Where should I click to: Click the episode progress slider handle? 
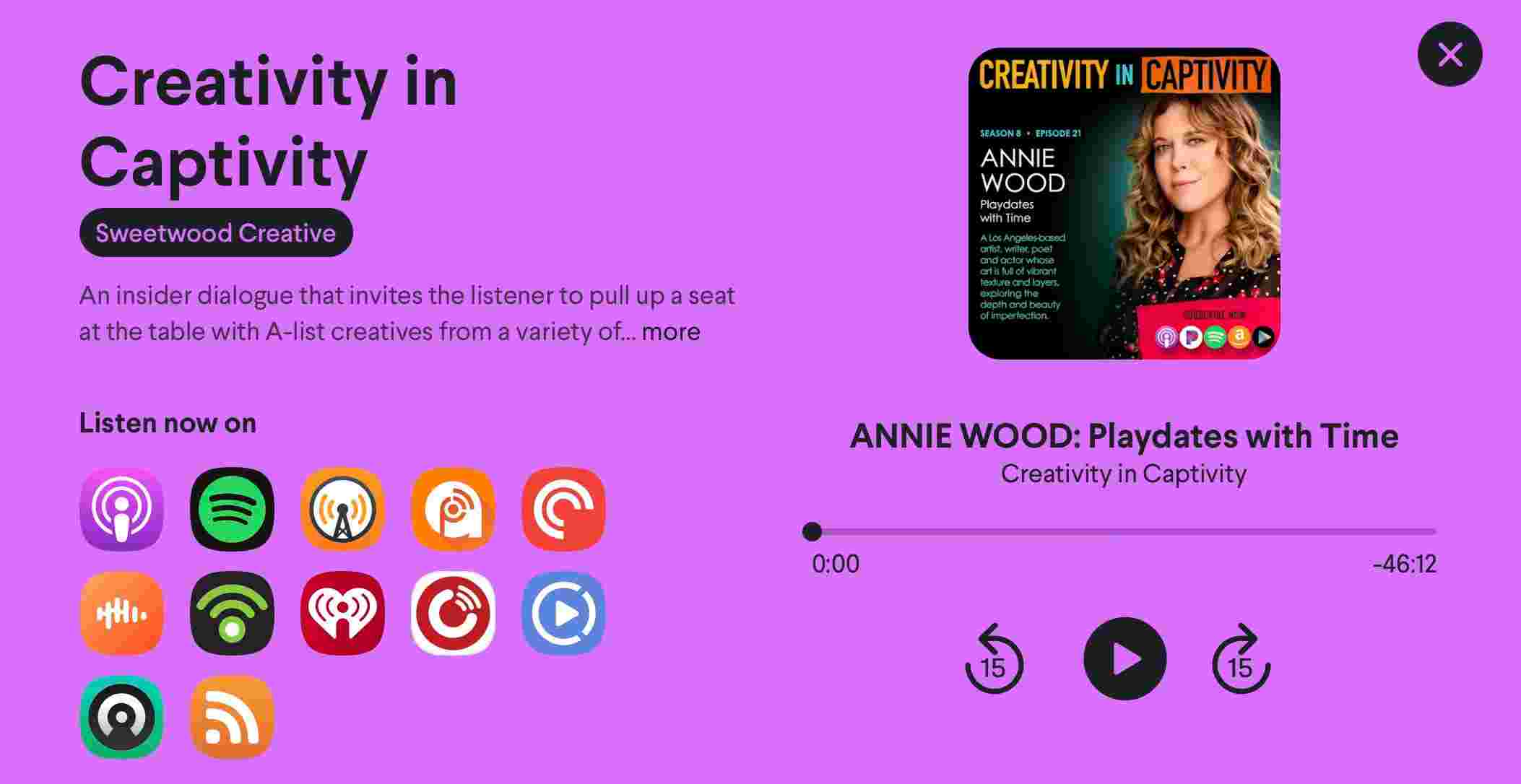[812, 531]
